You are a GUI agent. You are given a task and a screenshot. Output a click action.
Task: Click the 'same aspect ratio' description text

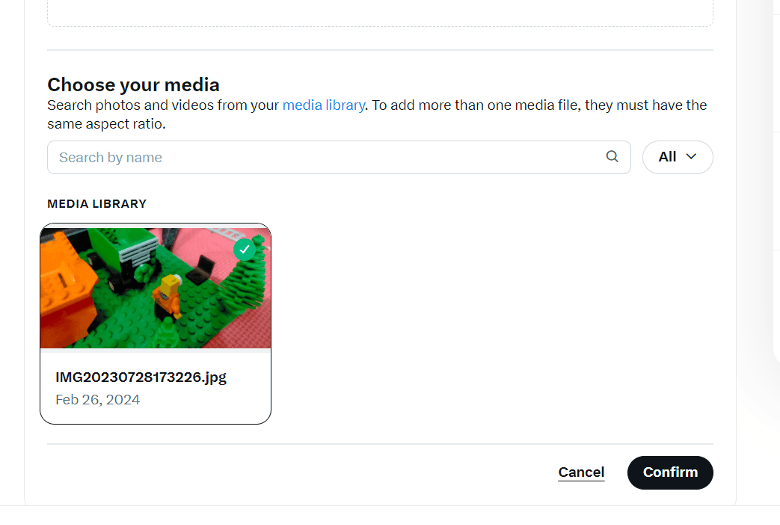(x=106, y=124)
